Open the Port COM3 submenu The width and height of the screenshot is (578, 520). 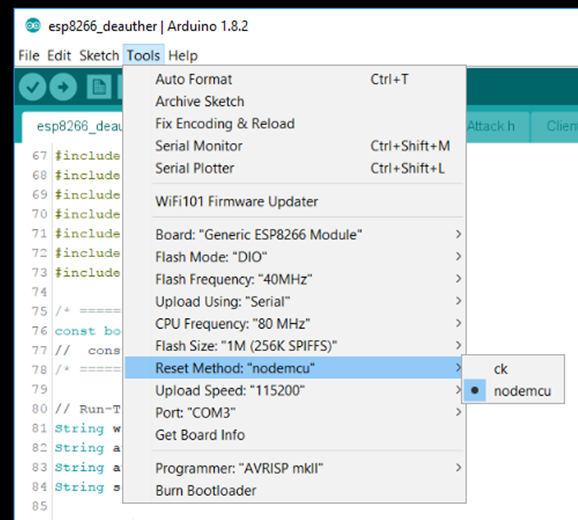[295, 413]
